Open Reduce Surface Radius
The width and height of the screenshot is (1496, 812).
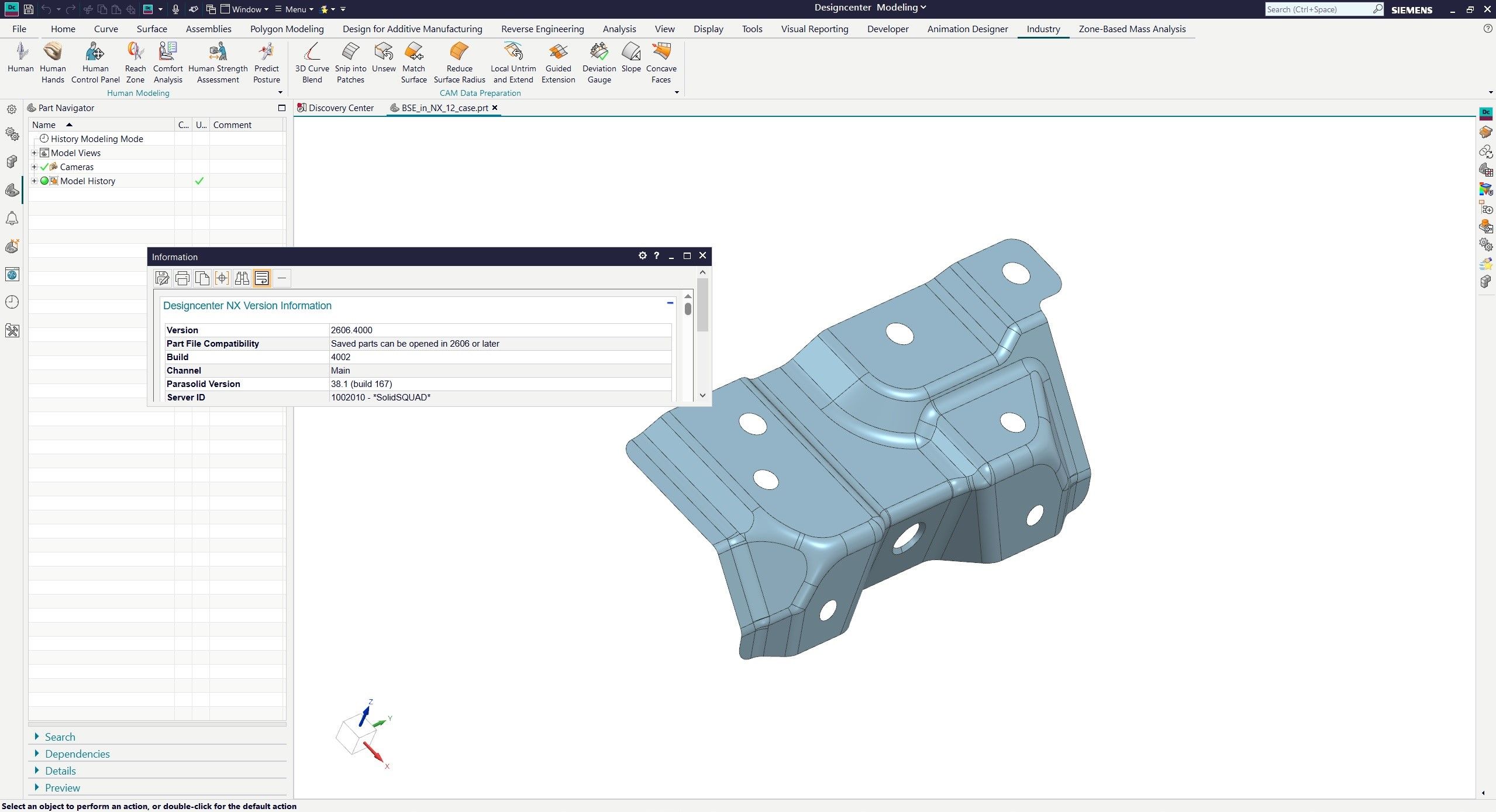coord(459,63)
